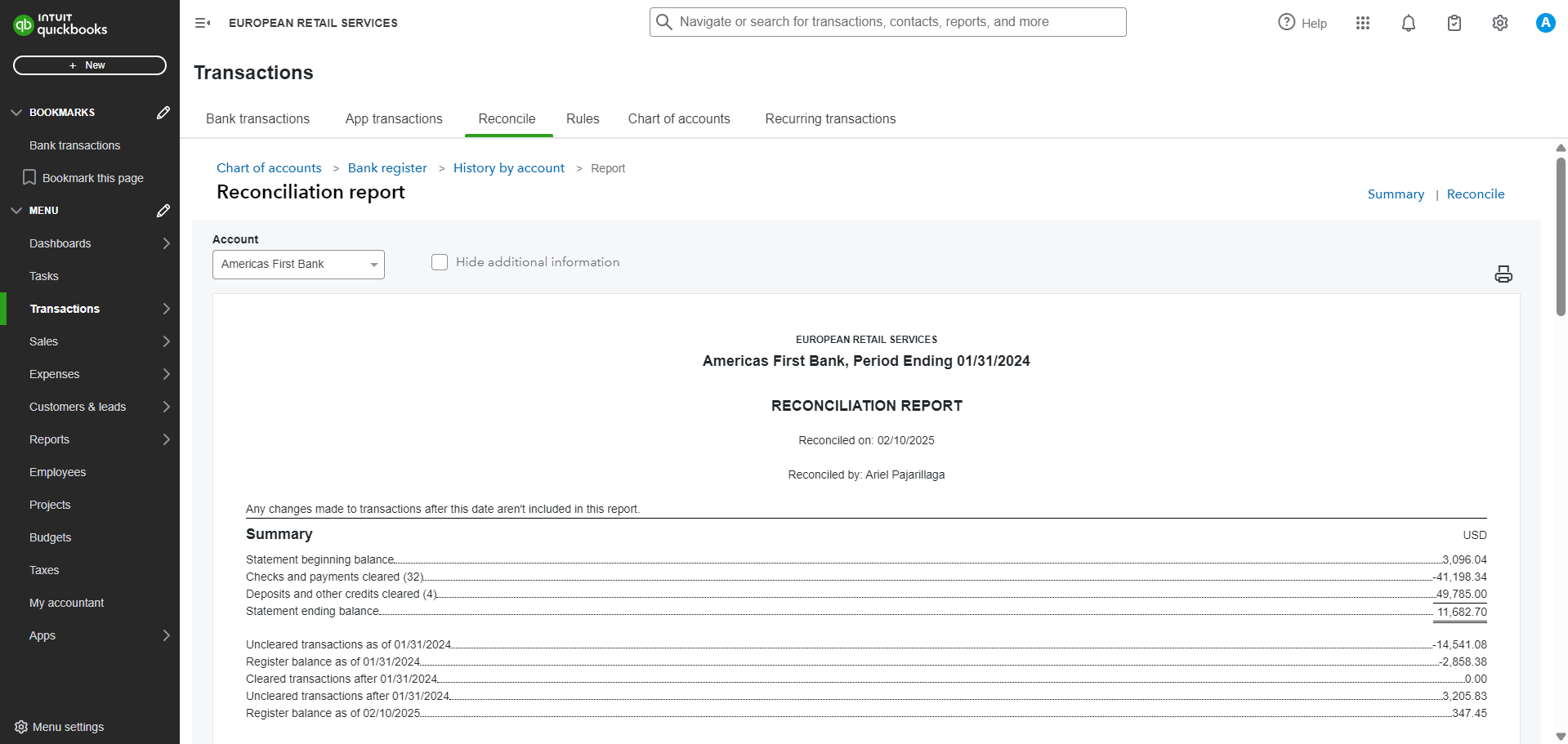Click the scrollbar down arrow
The width and height of the screenshot is (1568, 744).
coord(1561,737)
